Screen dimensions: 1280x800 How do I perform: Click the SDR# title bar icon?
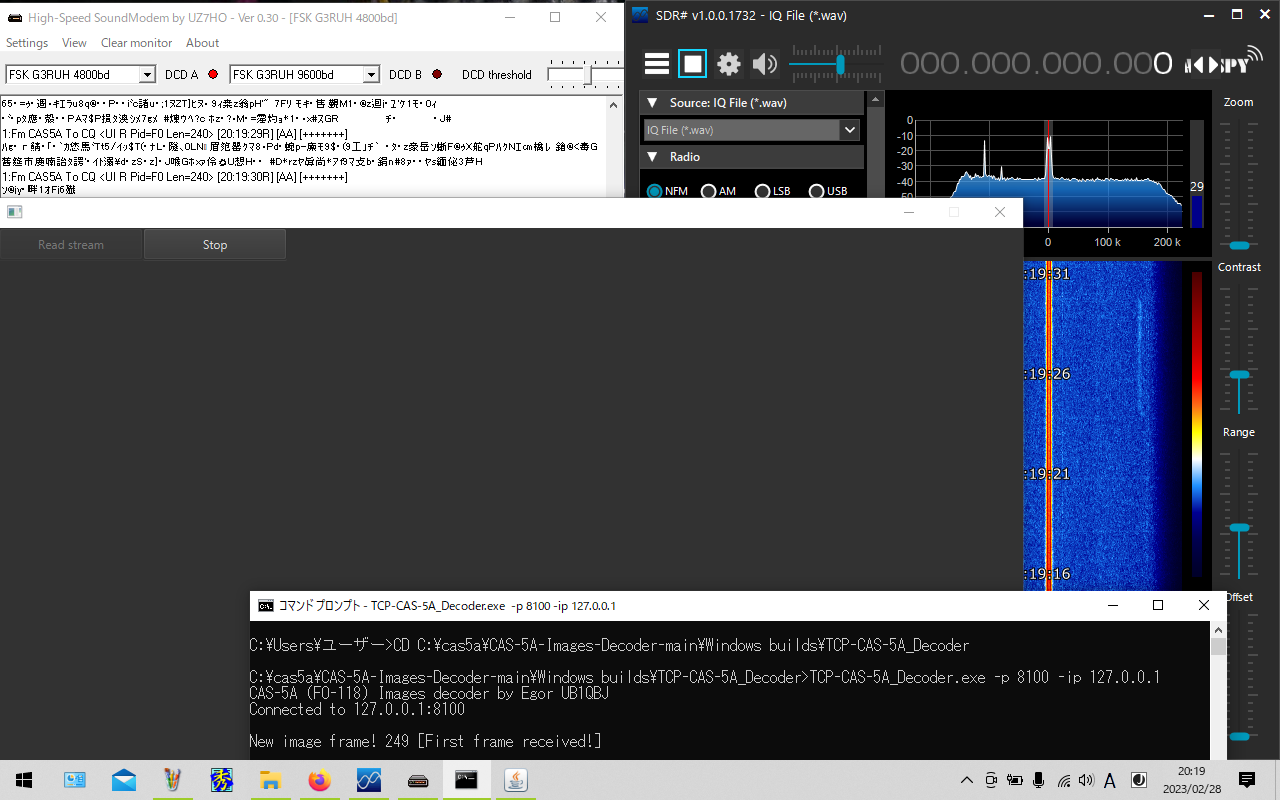(x=640, y=16)
